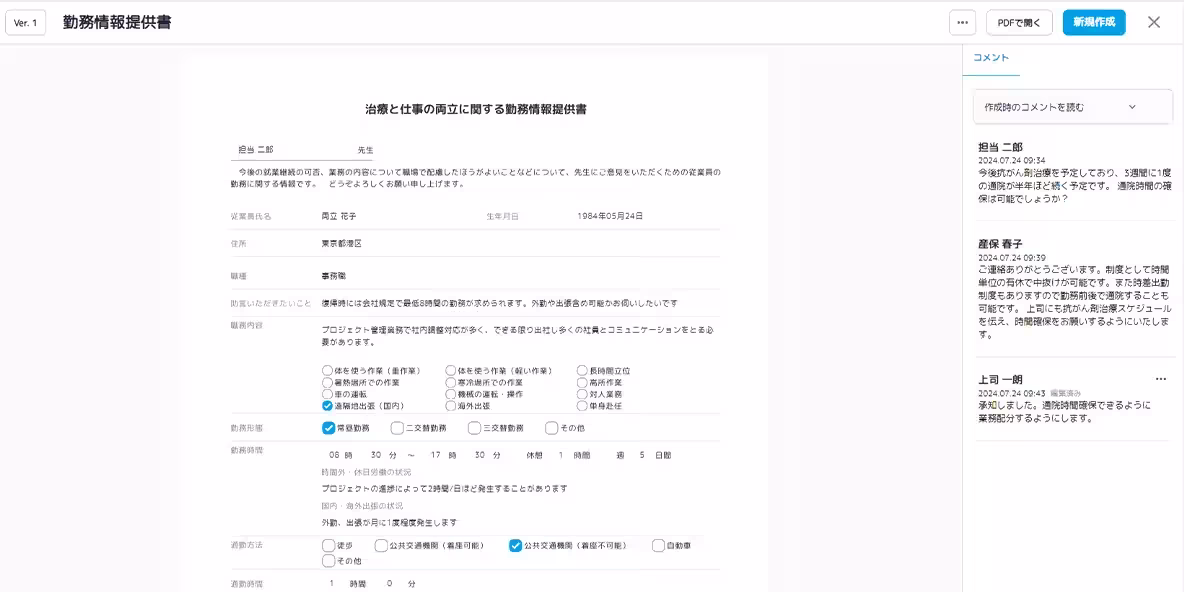Check the 自動車 commute checkbox
1184x592 pixels.
point(657,546)
